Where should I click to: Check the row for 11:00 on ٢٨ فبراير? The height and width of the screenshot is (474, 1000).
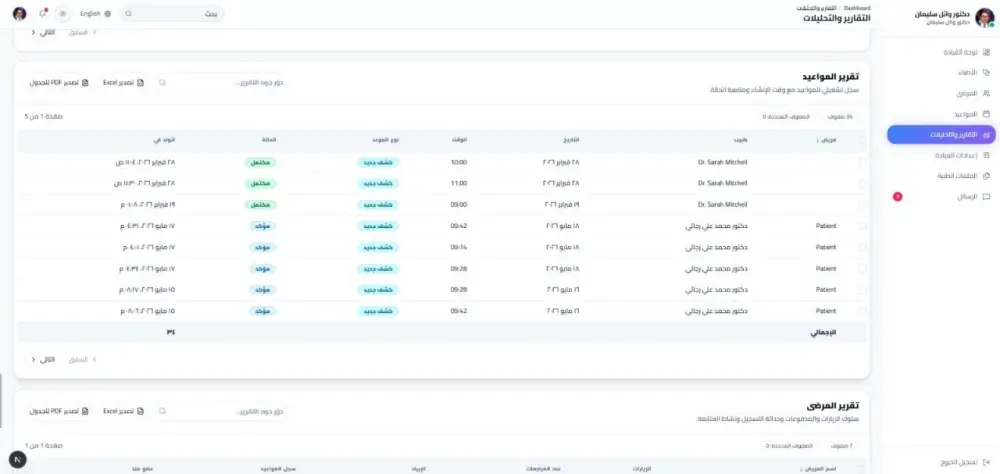coord(862,183)
